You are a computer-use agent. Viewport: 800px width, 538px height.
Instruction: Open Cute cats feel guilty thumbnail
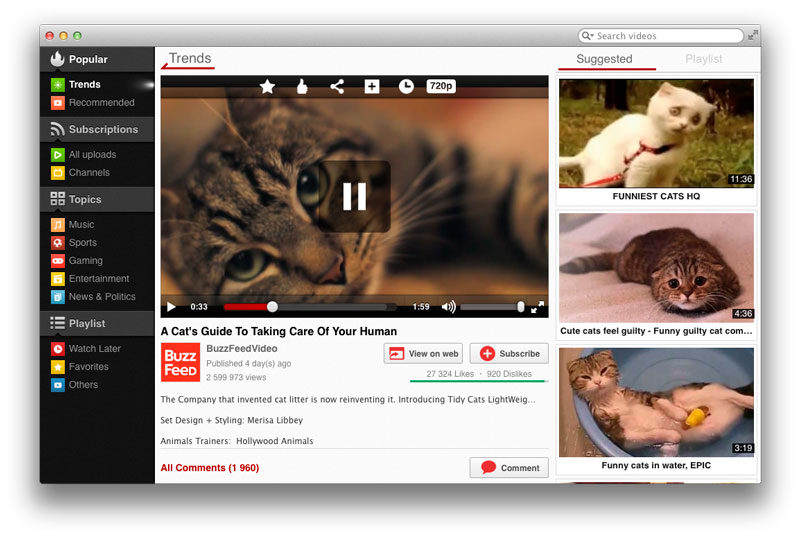pos(656,268)
